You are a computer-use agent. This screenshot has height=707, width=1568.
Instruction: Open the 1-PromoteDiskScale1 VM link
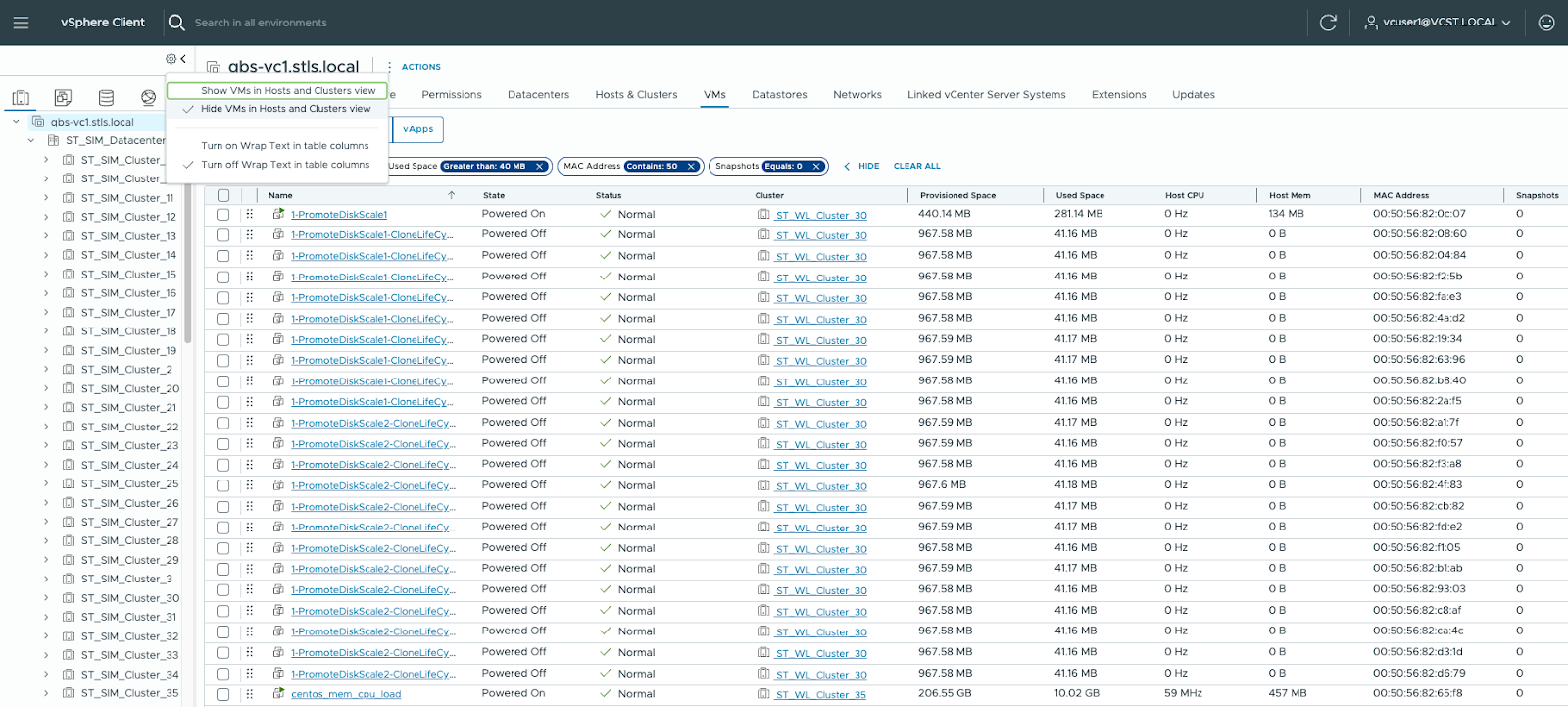tap(339, 215)
